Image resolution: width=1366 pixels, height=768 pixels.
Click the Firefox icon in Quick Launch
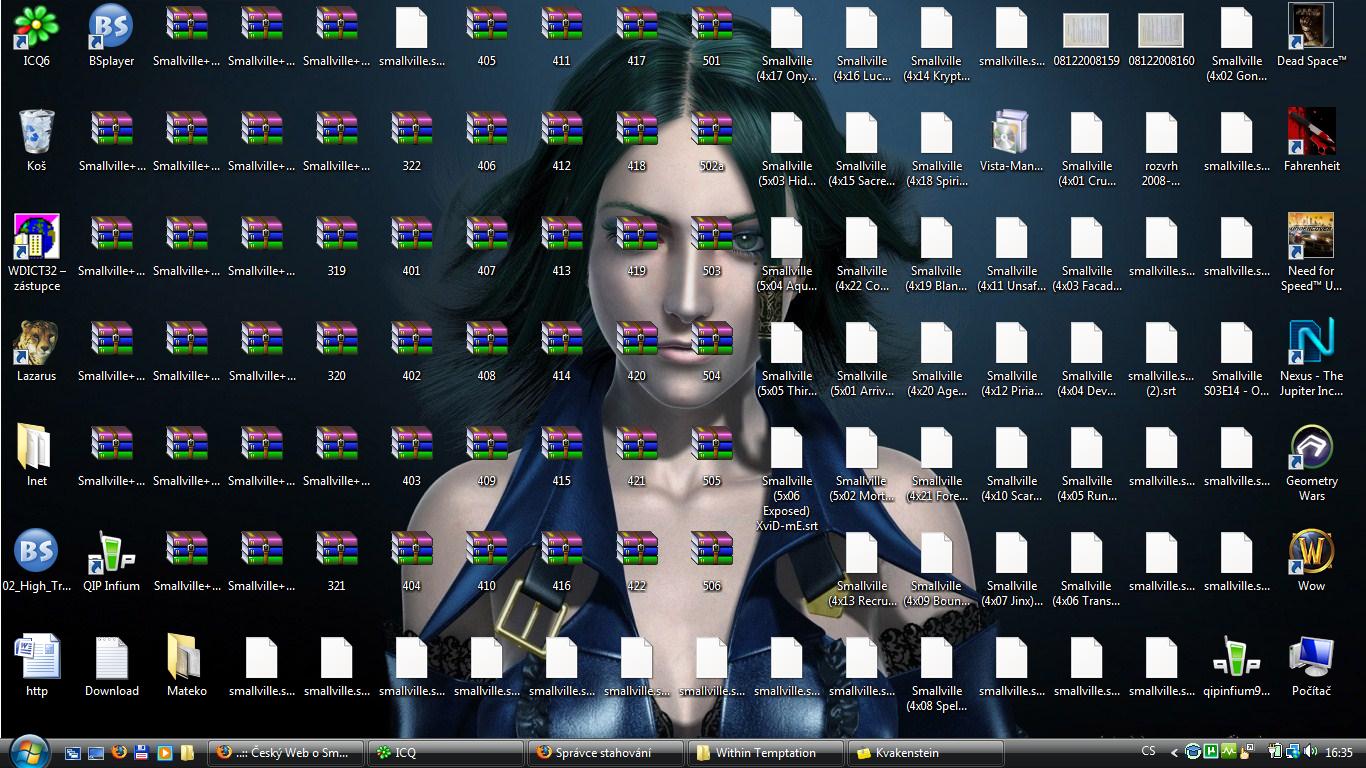pos(120,752)
